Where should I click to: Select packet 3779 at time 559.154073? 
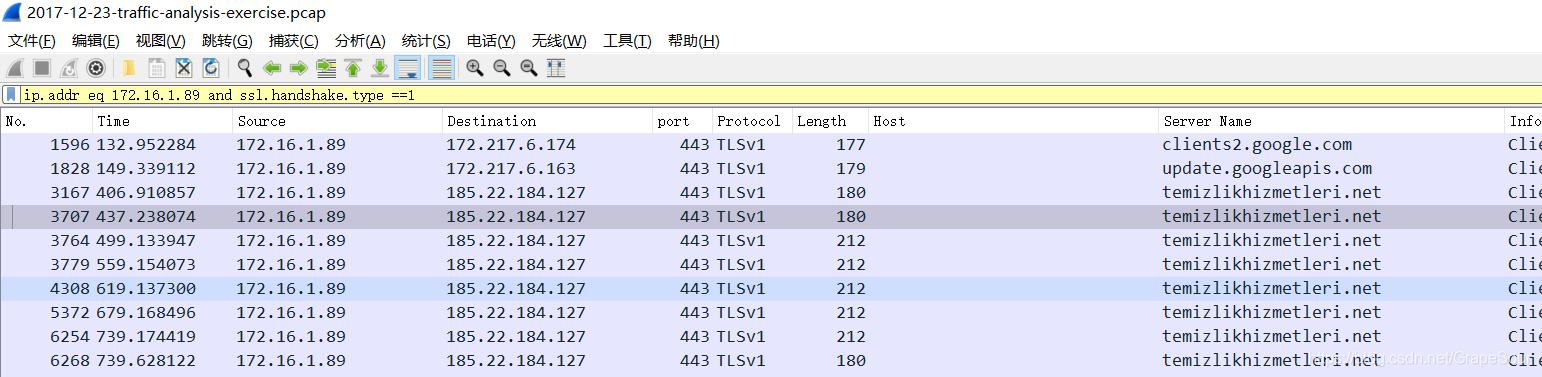771,264
